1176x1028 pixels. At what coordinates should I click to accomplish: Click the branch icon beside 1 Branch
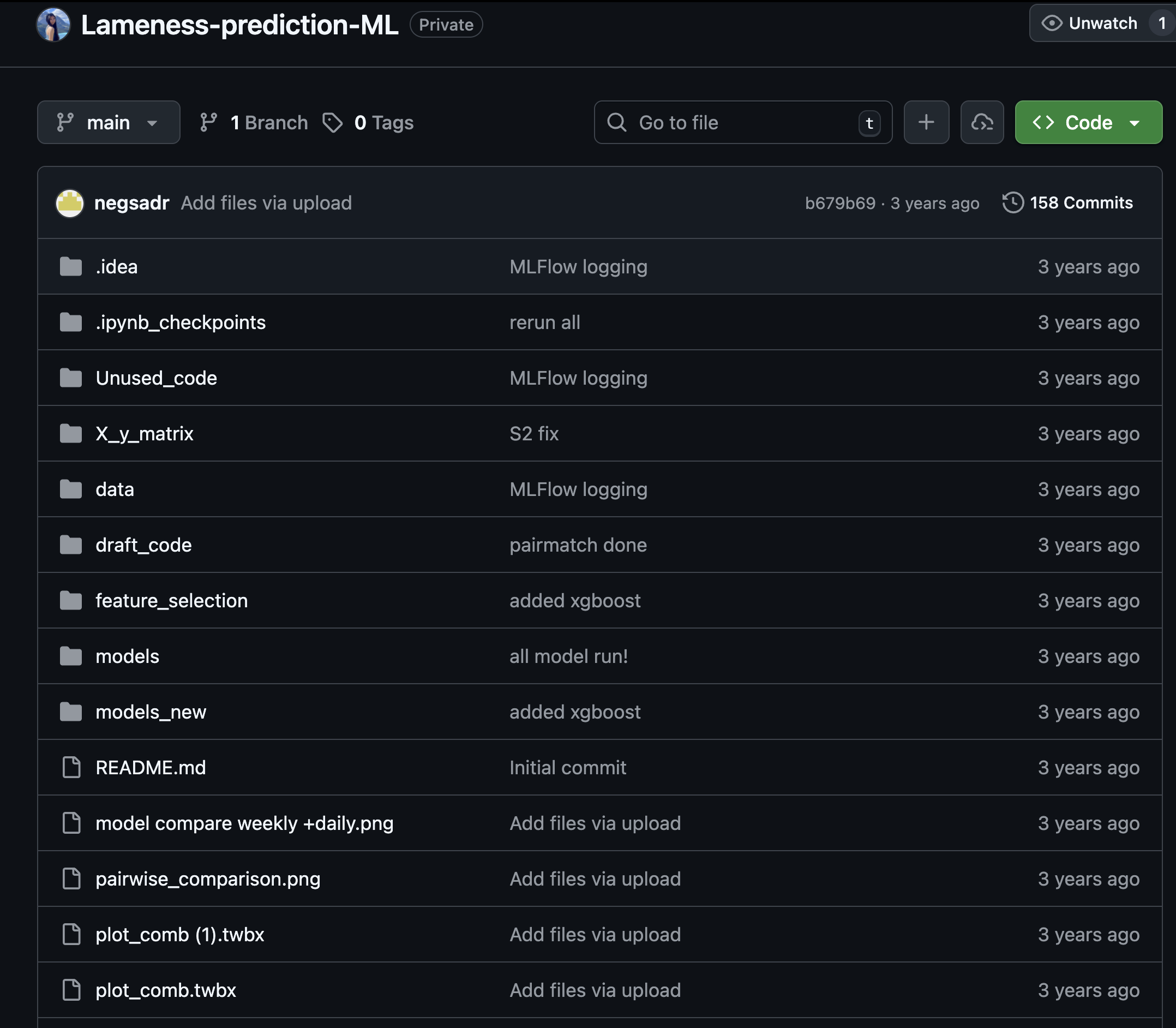pyautogui.click(x=209, y=123)
